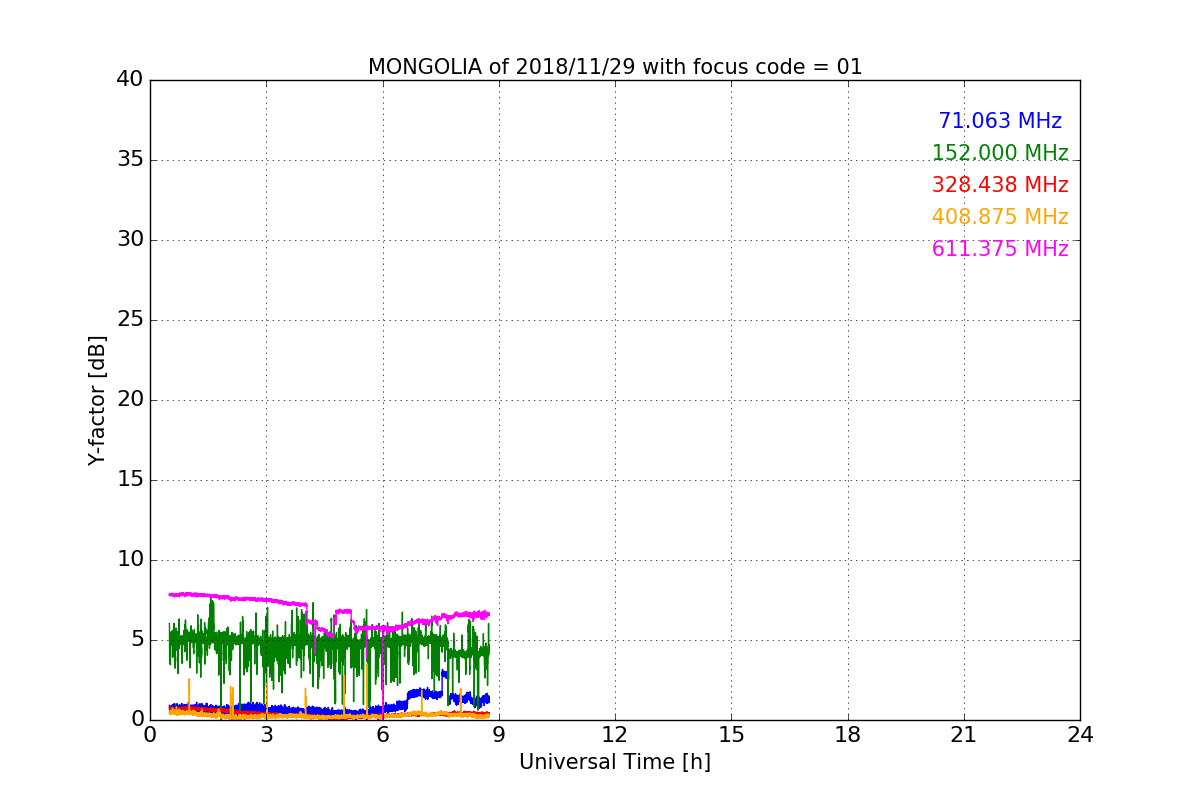The width and height of the screenshot is (1200, 800).
Task: Click the y-axis tick label 25
Action: [x=130, y=320]
